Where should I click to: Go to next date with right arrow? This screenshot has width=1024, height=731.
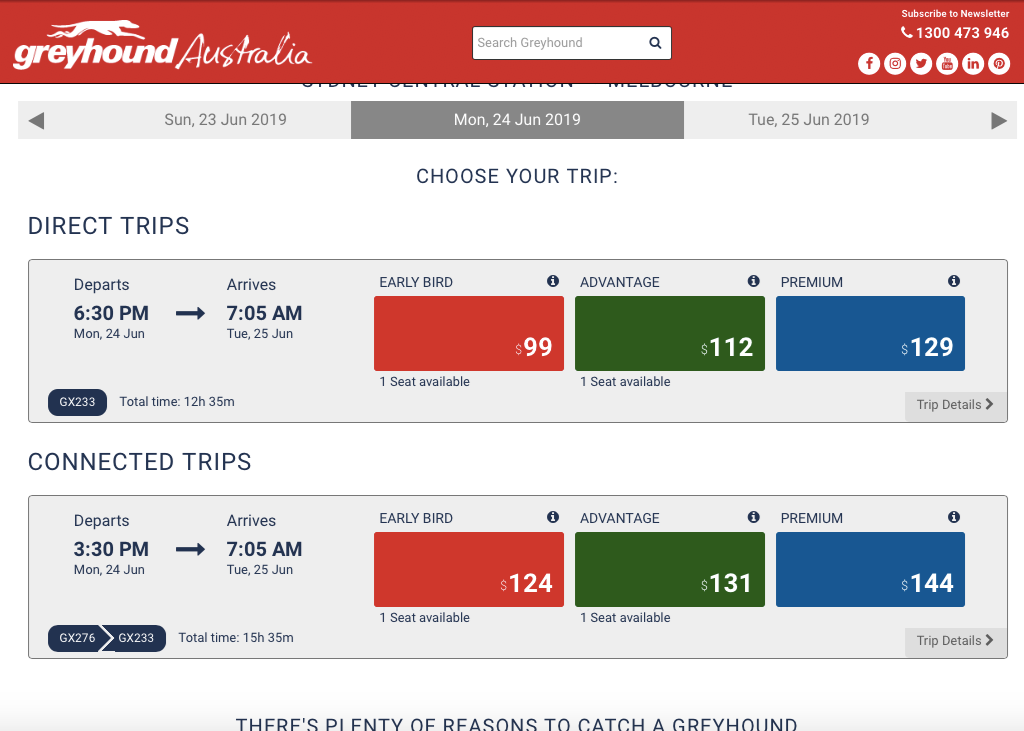point(999,120)
